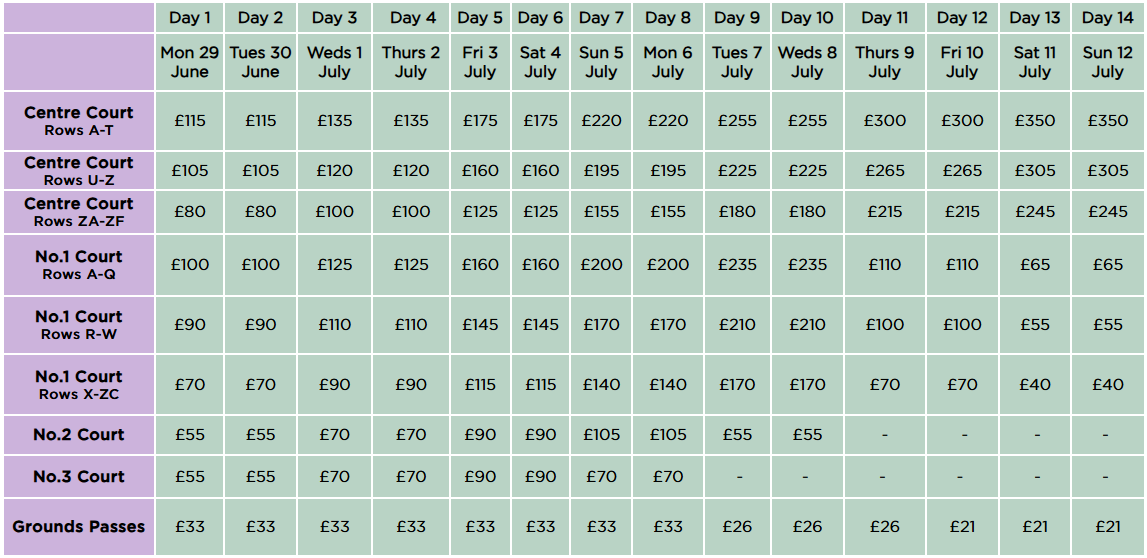Click Centre Court Rows U-Z price for Day 5
Screen dimensions: 1147x558
480,171
